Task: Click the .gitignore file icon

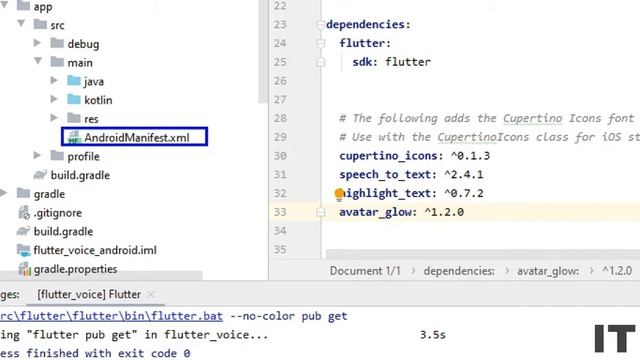Action: tap(24, 212)
